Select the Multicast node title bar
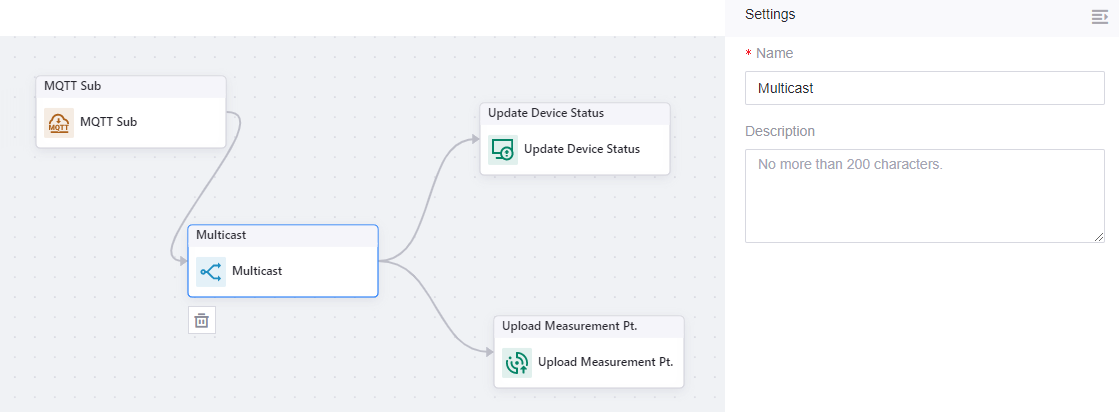 pyautogui.click(x=282, y=235)
